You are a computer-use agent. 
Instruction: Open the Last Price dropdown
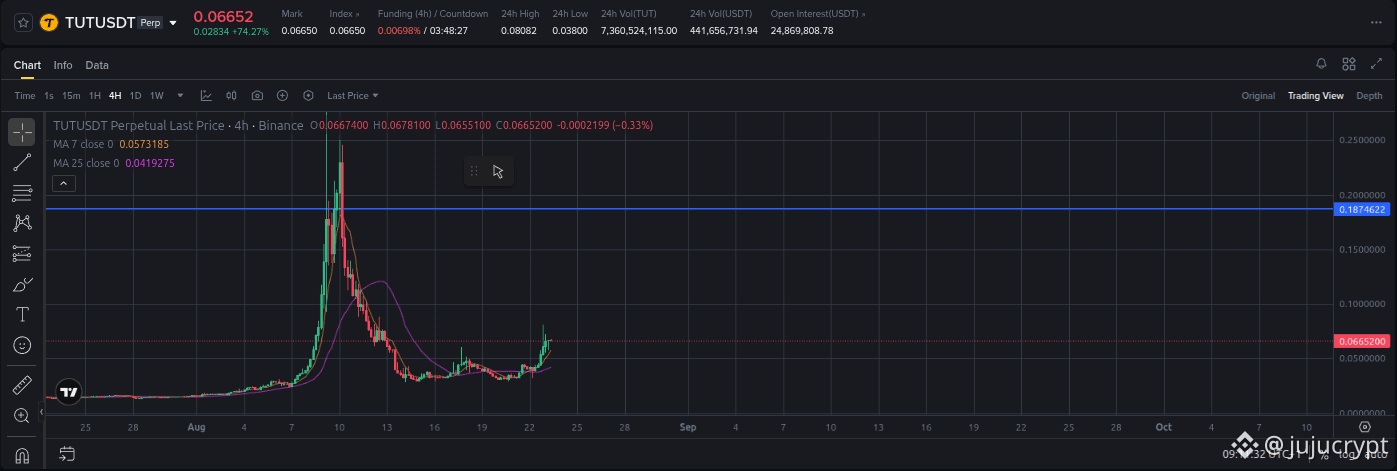pyautogui.click(x=353, y=95)
